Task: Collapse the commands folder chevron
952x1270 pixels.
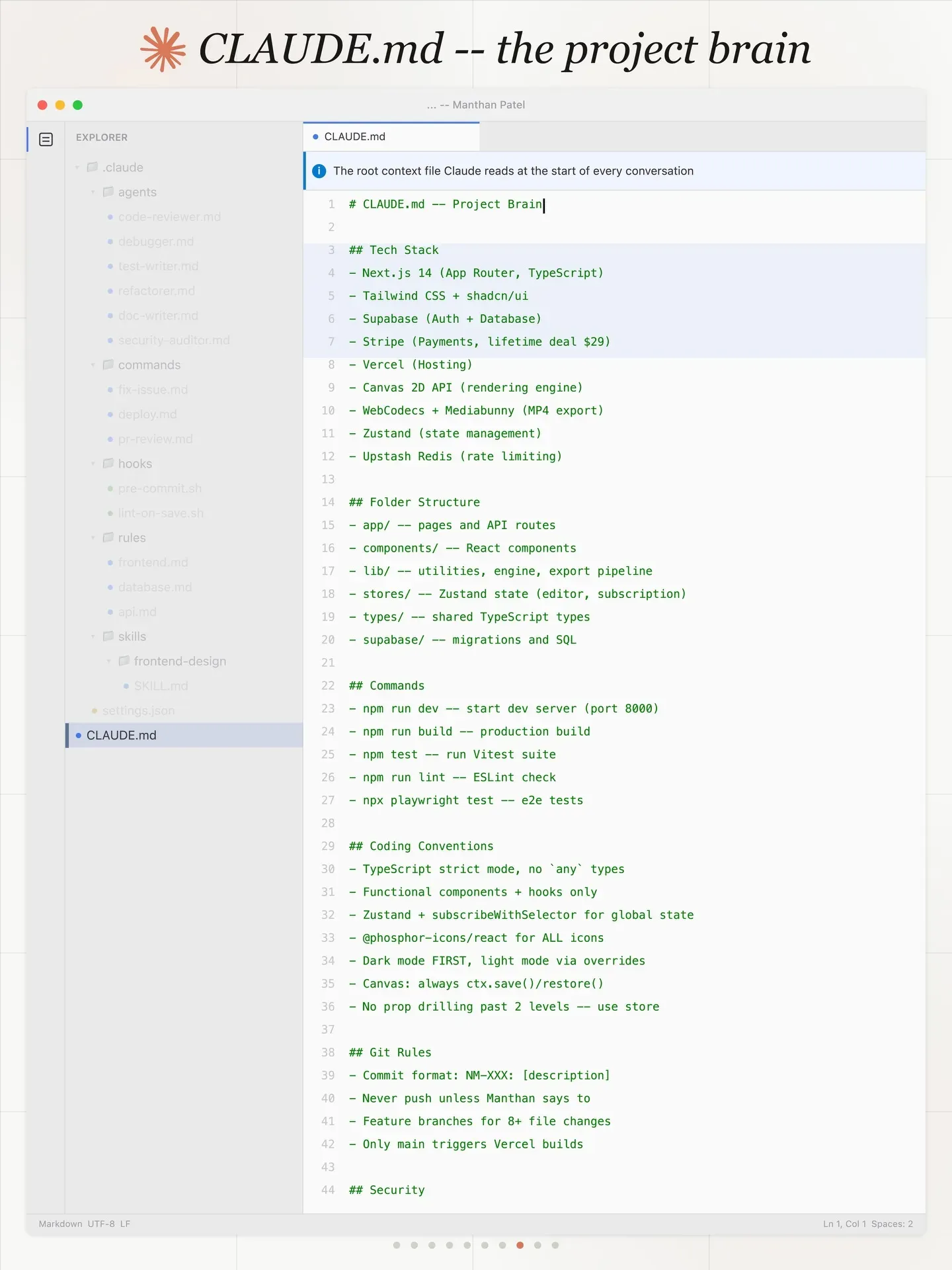Action: [x=93, y=364]
